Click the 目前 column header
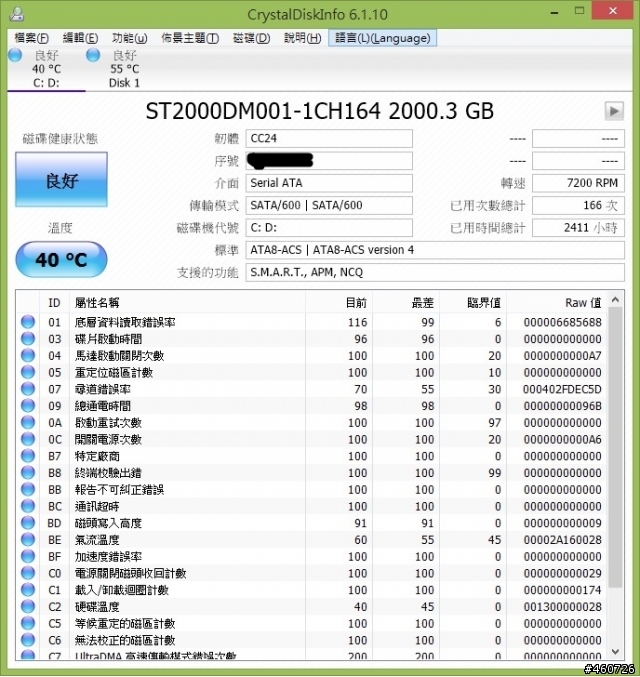Screen dimensions: 640x677 [339, 303]
